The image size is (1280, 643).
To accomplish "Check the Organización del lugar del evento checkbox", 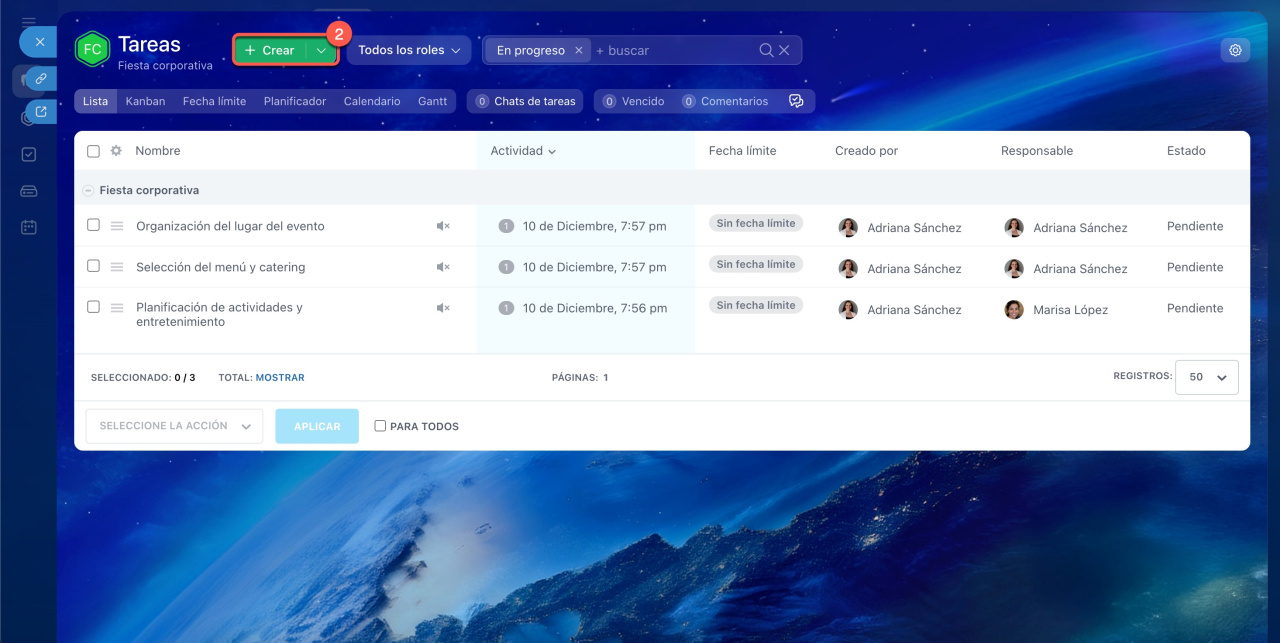I will pos(93,226).
